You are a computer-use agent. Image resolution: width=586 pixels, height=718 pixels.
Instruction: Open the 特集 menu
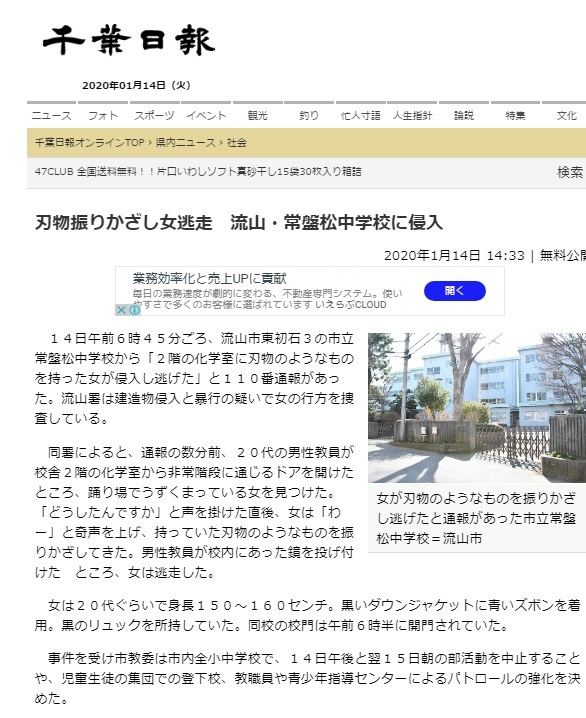click(x=515, y=115)
